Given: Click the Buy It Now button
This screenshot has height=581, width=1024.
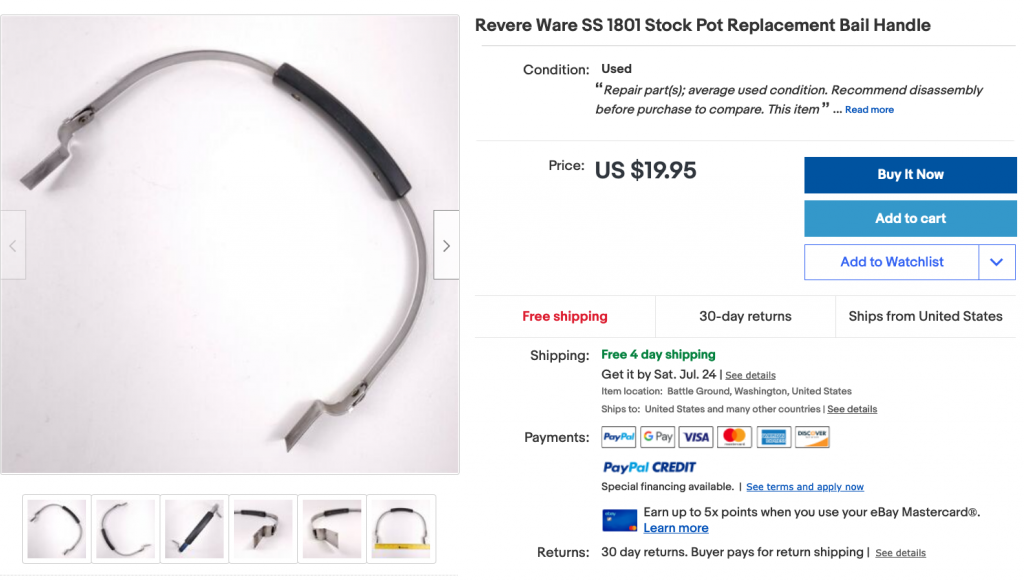Looking at the screenshot, I should click(x=910, y=174).
